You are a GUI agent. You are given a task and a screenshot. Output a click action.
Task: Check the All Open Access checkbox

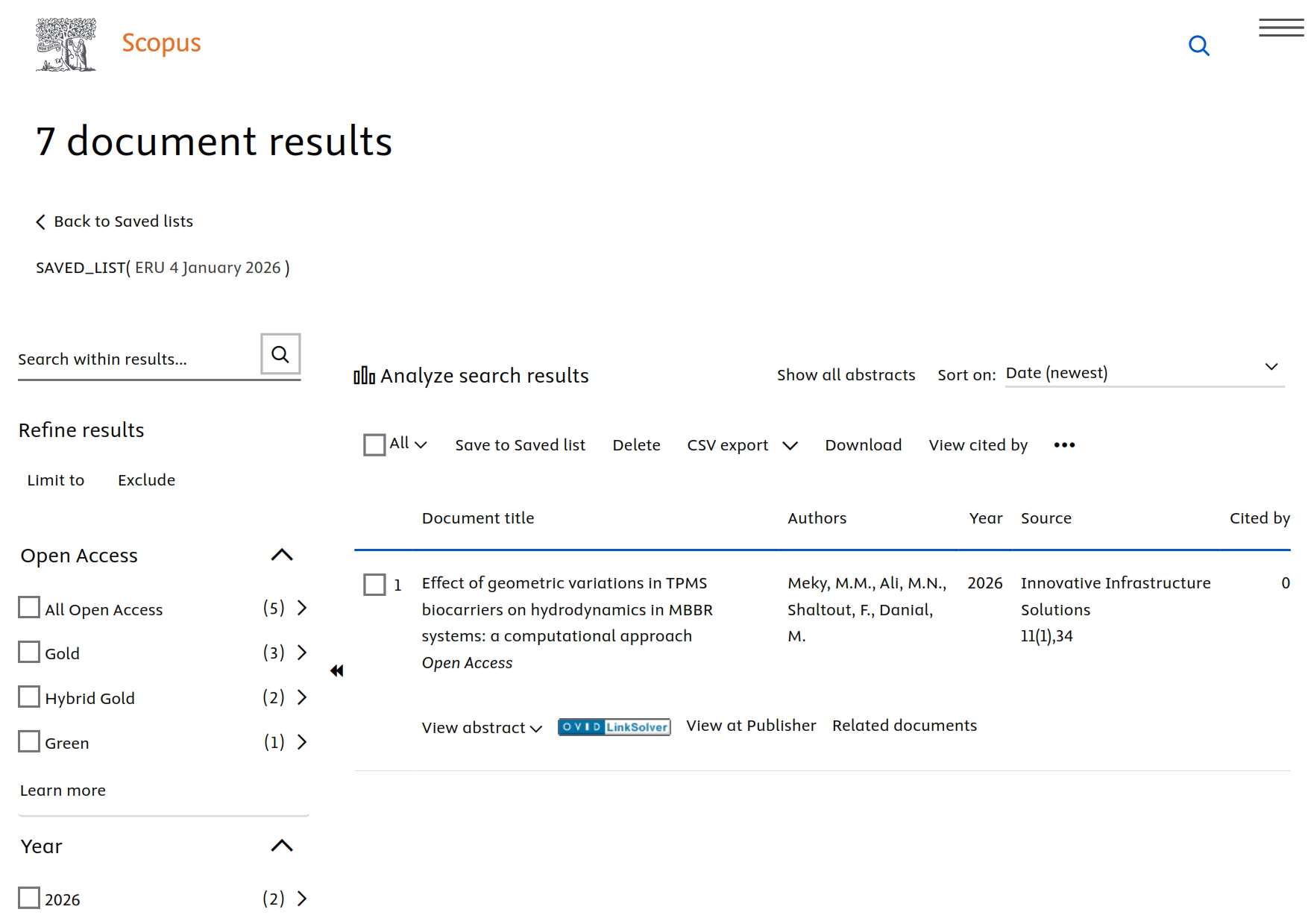point(29,608)
